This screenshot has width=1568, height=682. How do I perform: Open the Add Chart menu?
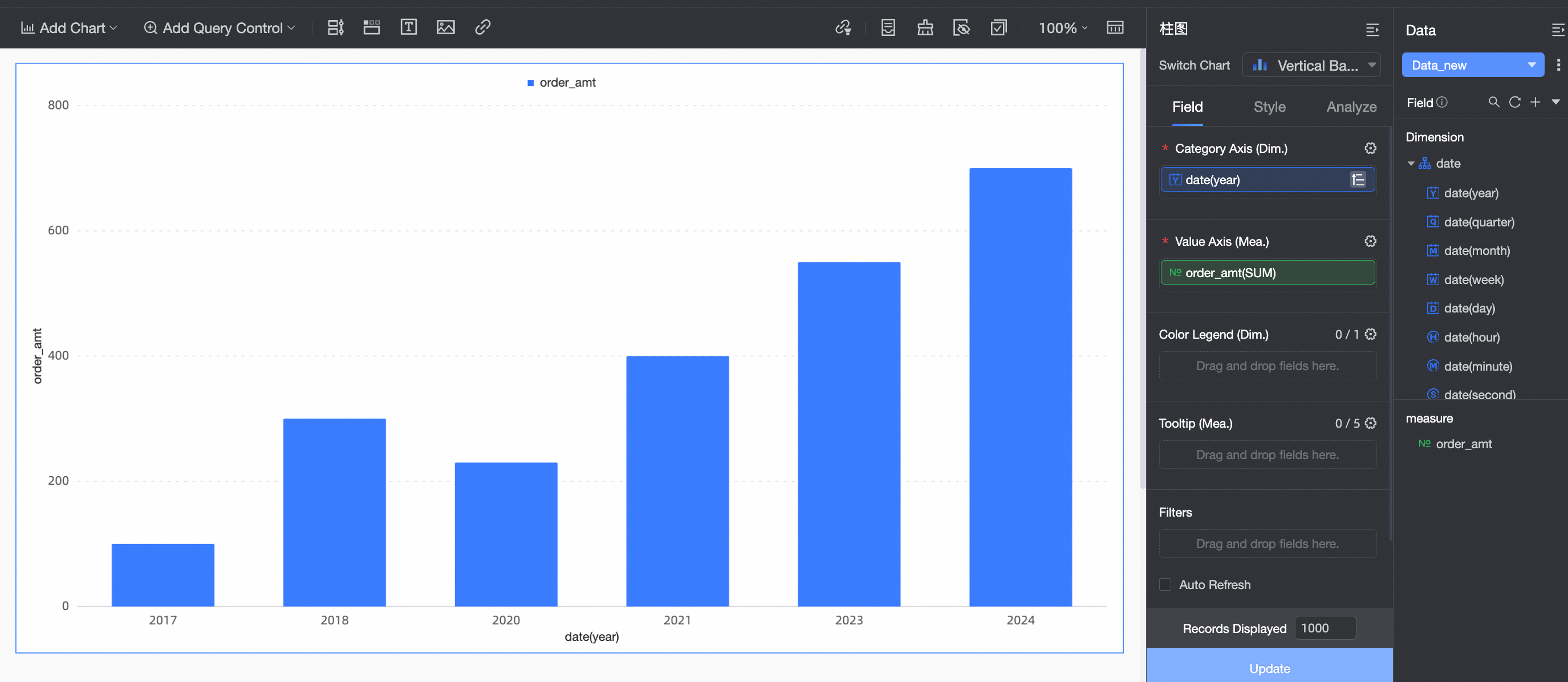[70, 28]
